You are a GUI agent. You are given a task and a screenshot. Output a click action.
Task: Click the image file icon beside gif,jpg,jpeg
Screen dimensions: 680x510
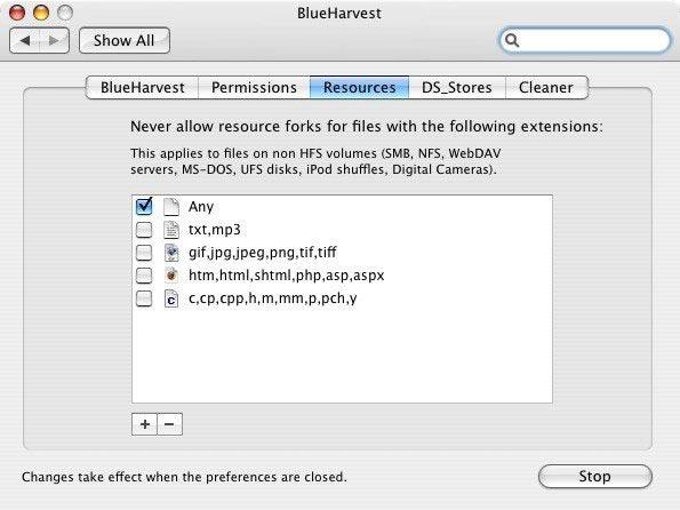click(x=171, y=252)
